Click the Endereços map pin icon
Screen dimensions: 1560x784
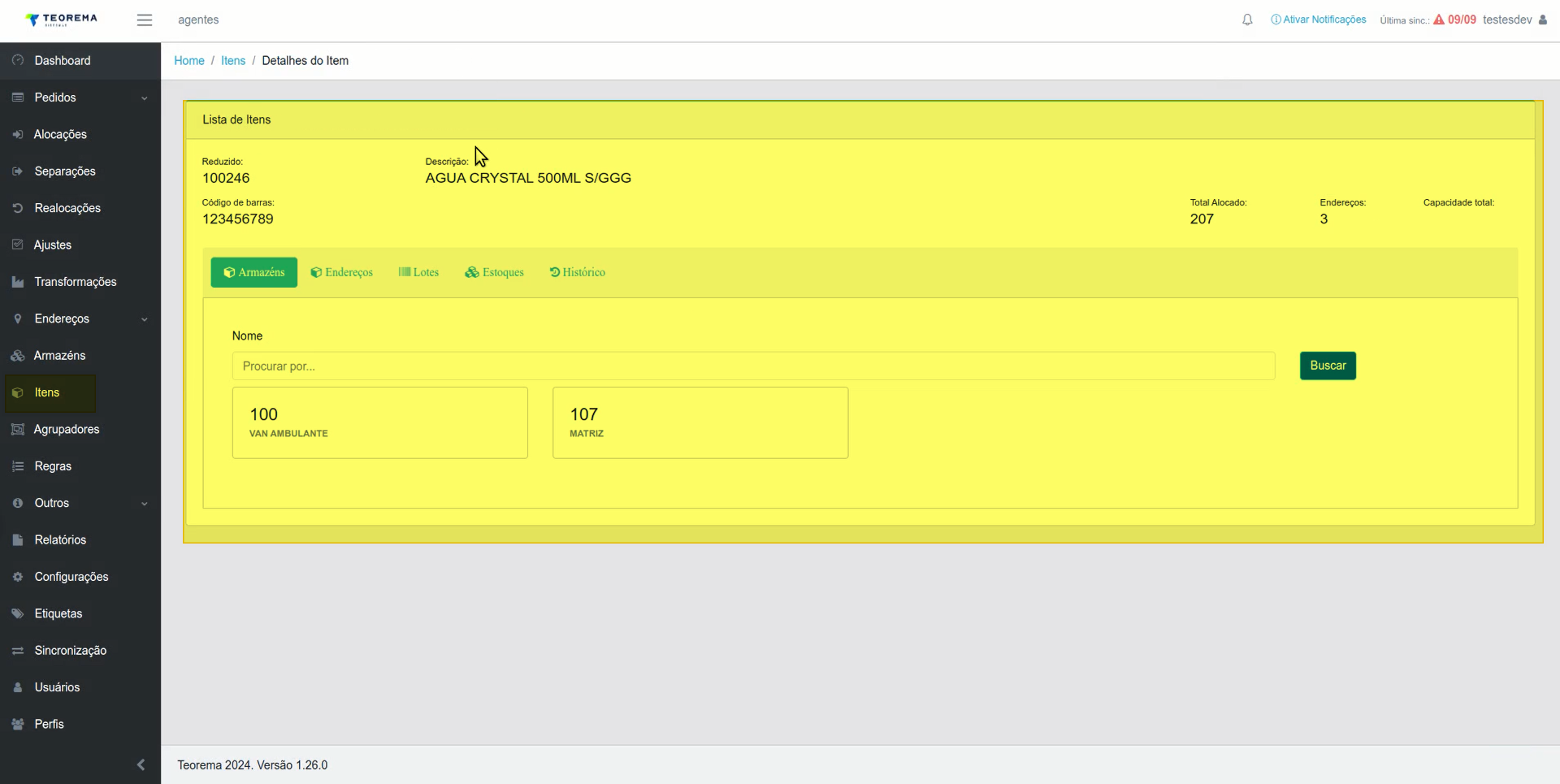click(x=18, y=318)
